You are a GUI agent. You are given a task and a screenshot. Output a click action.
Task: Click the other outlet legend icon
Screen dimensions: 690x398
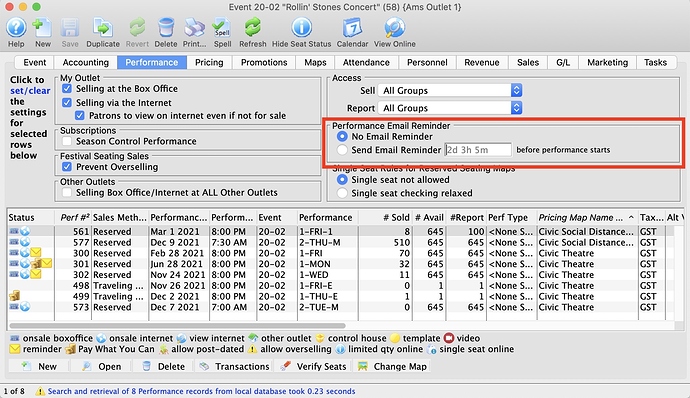click(253, 338)
